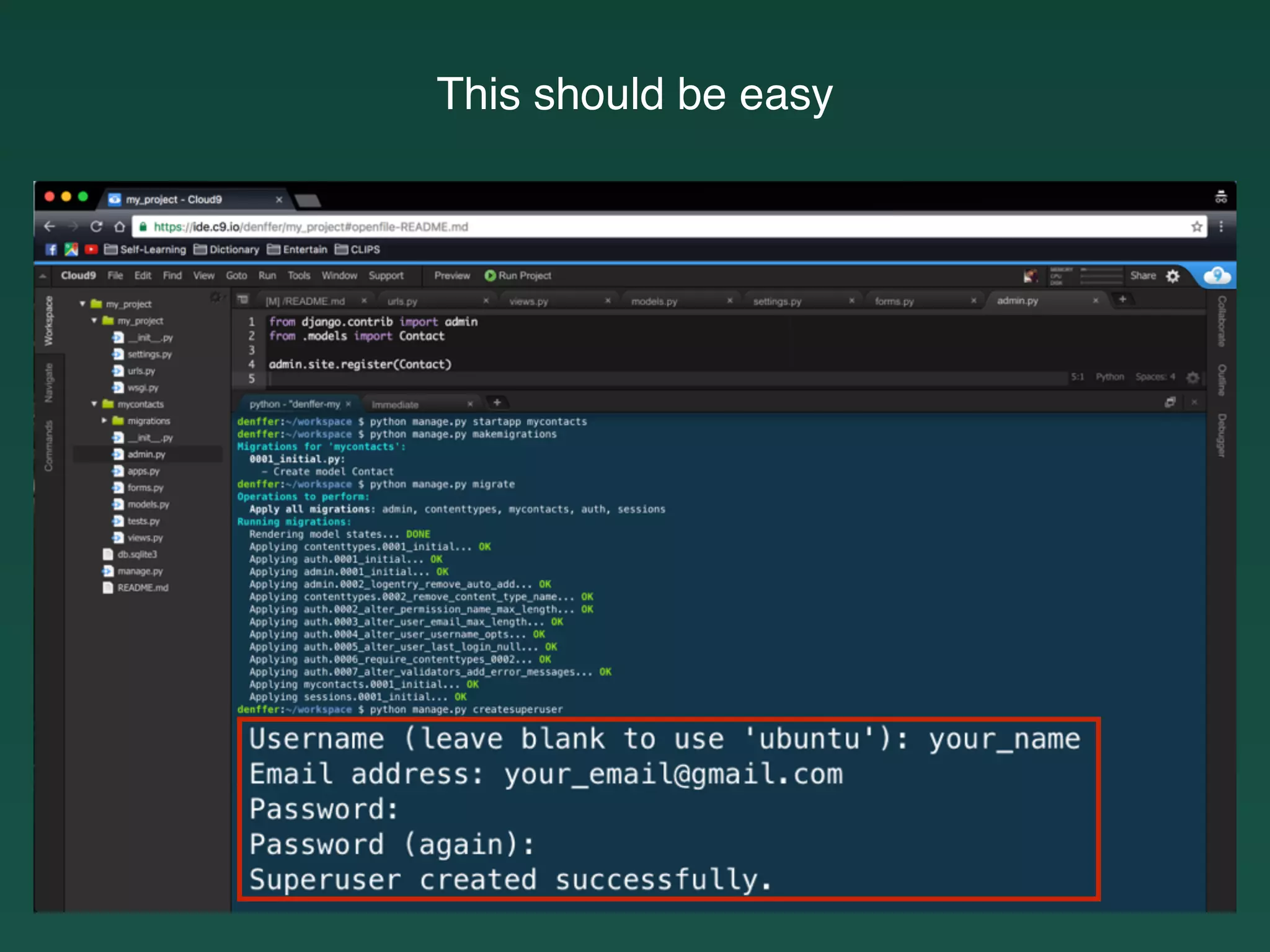This screenshot has width=1270, height=952.
Task: Toggle the Collaborate side panel
Action: point(1221,321)
